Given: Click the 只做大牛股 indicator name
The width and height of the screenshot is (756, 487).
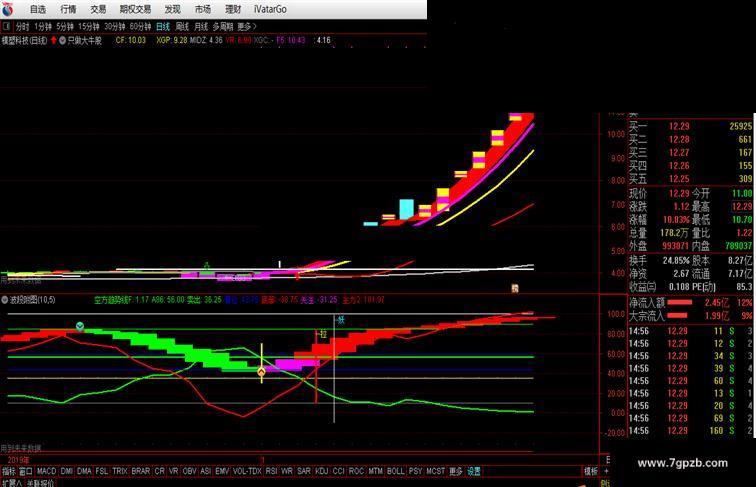Looking at the screenshot, I should click(x=85, y=41).
